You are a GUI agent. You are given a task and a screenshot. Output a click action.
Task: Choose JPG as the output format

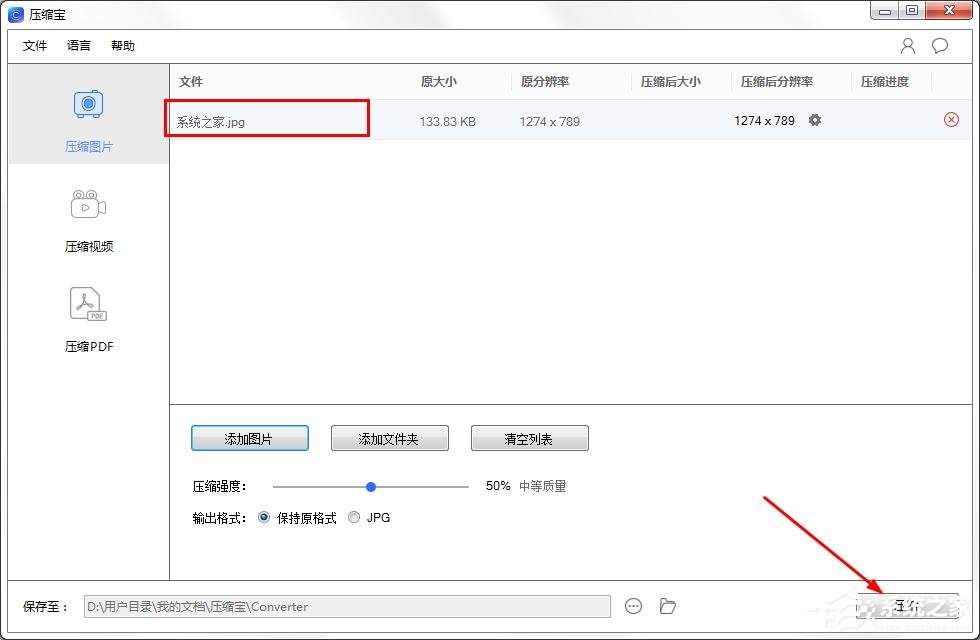click(x=354, y=518)
